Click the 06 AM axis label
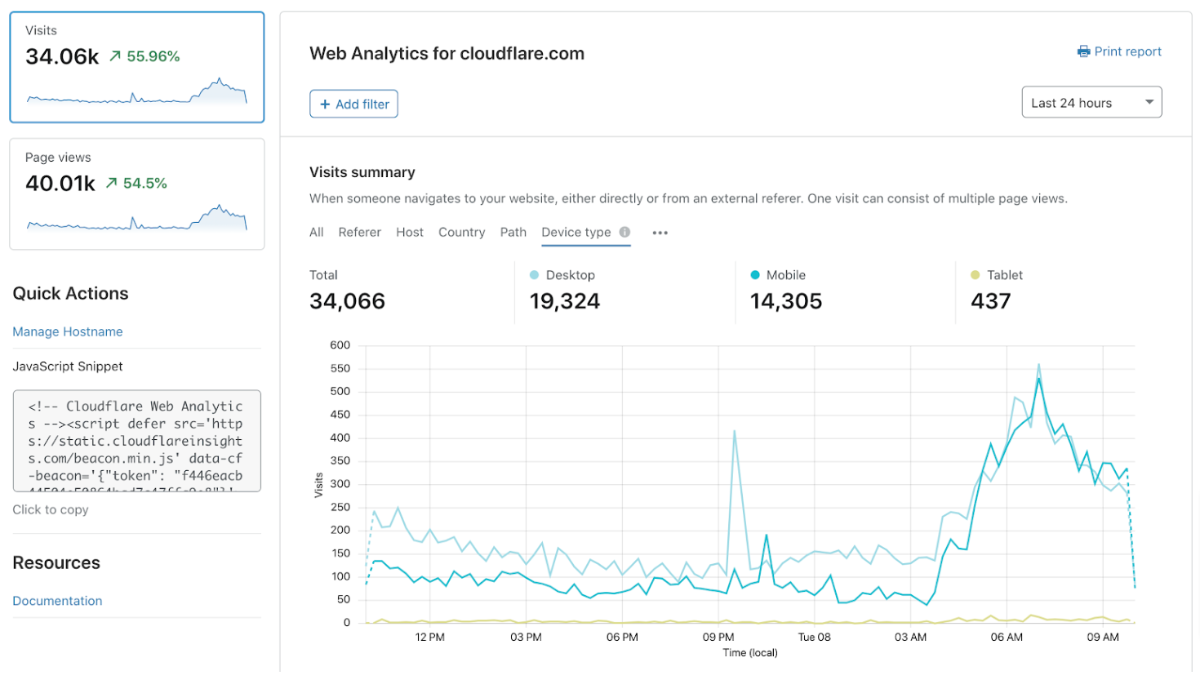 pos(1007,637)
